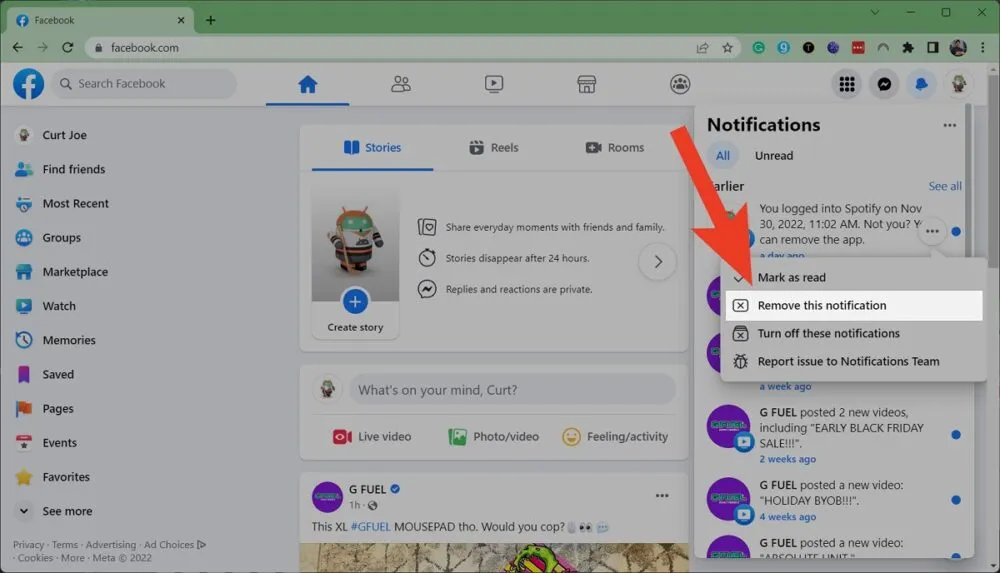
Task: Open a new Chrome tab
Action: pos(210,20)
